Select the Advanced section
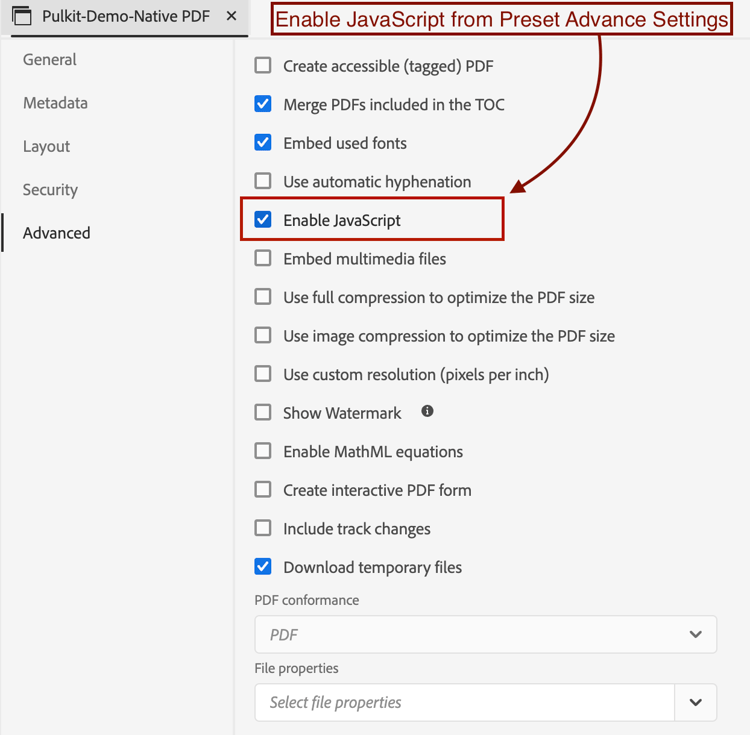 click(56, 233)
